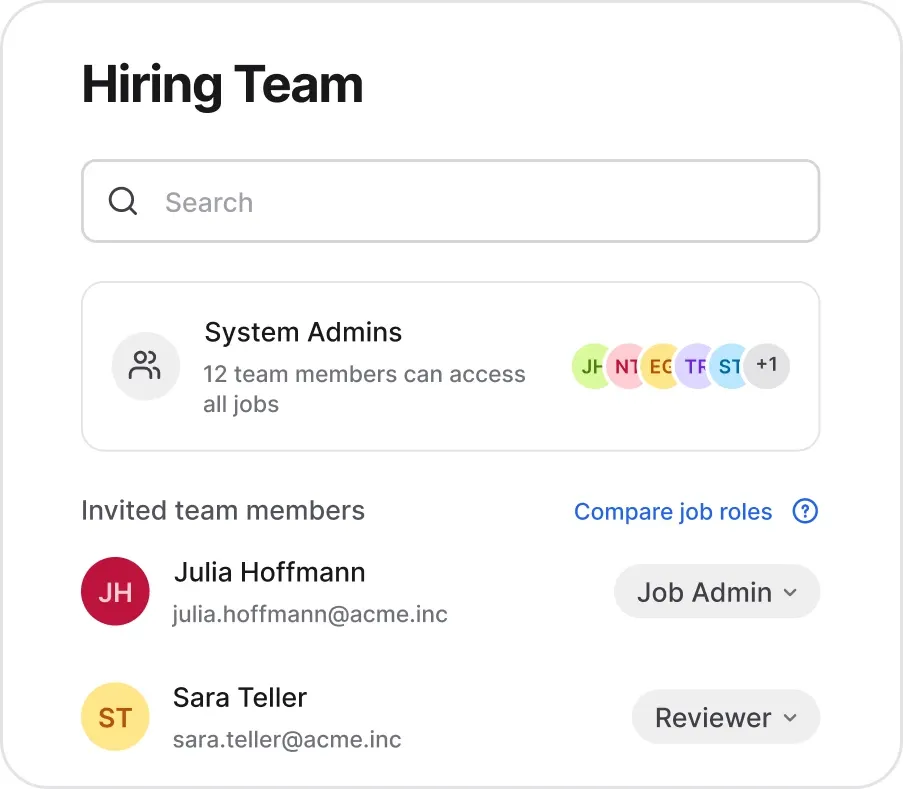The width and height of the screenshot is (903, 789).
Task: Click Julia Hoffmann's red JH avatar
Action: click(115, 591)
